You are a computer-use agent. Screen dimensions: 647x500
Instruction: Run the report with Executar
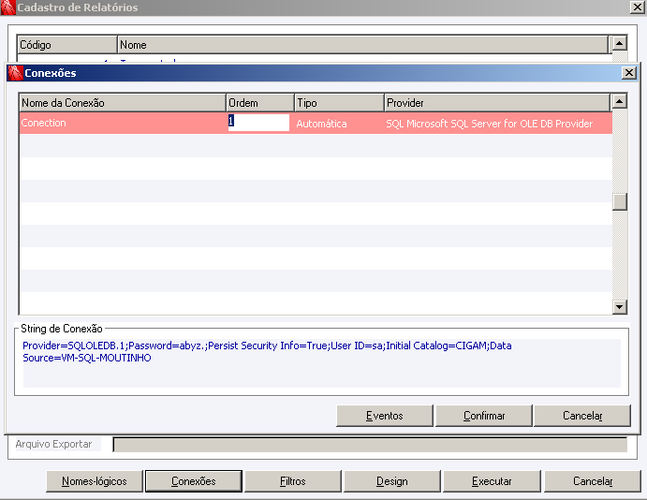492,481
